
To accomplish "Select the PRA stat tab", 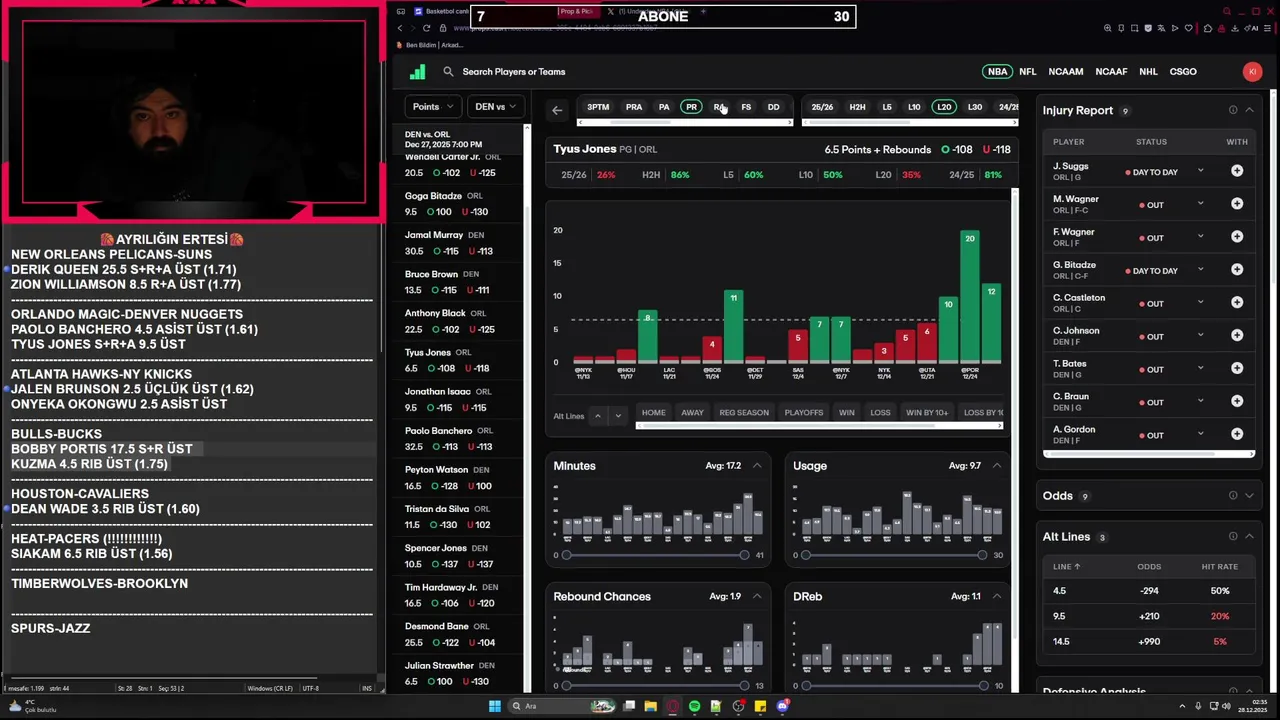I will (634, 107).
